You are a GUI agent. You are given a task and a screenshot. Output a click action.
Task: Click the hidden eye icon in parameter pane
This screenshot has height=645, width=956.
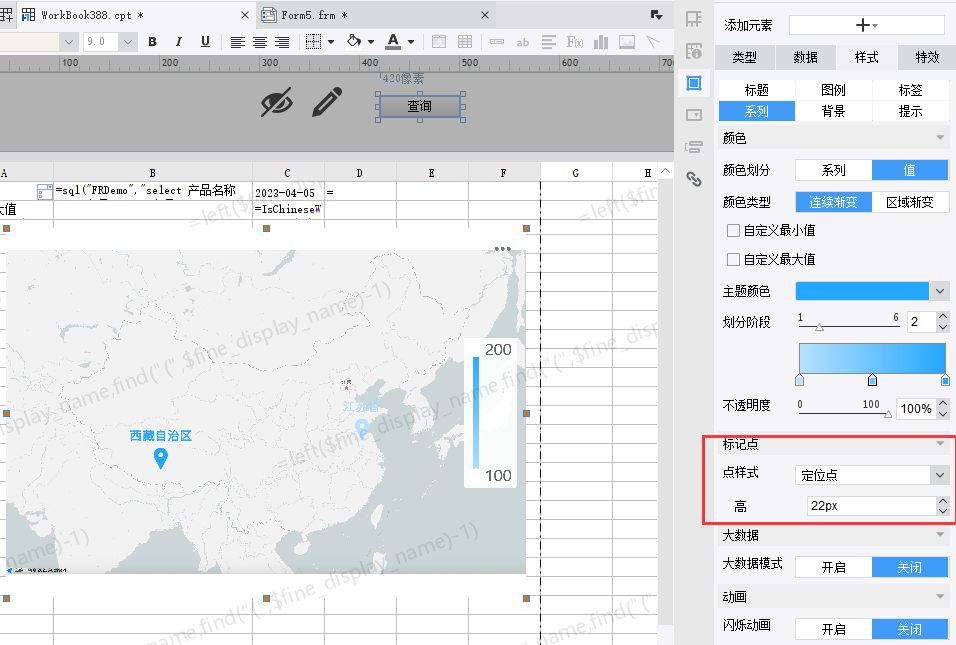277,102
